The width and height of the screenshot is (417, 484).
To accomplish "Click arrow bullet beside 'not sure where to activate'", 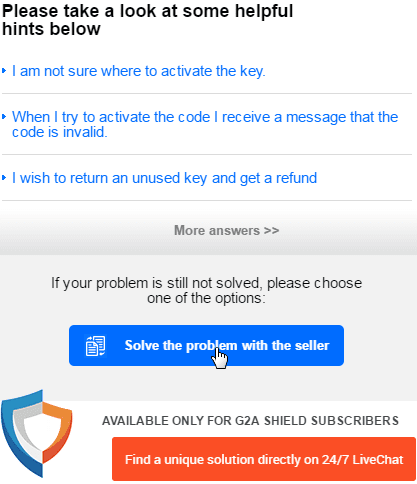I will click(x=4, y=71).
